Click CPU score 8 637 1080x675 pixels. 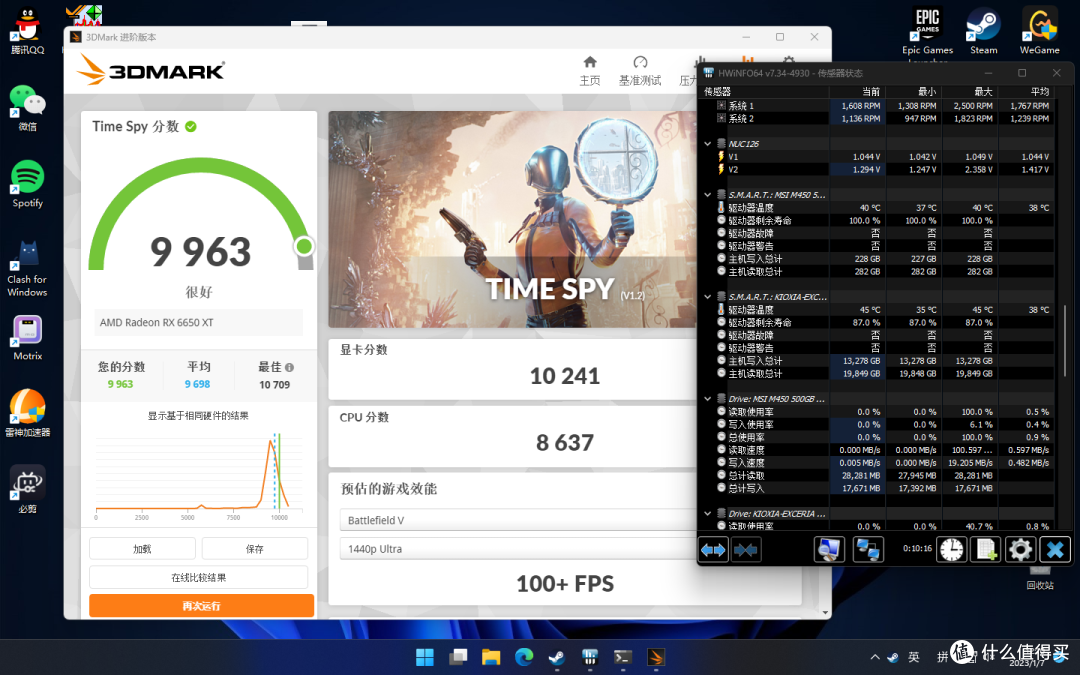pos(565,443)
